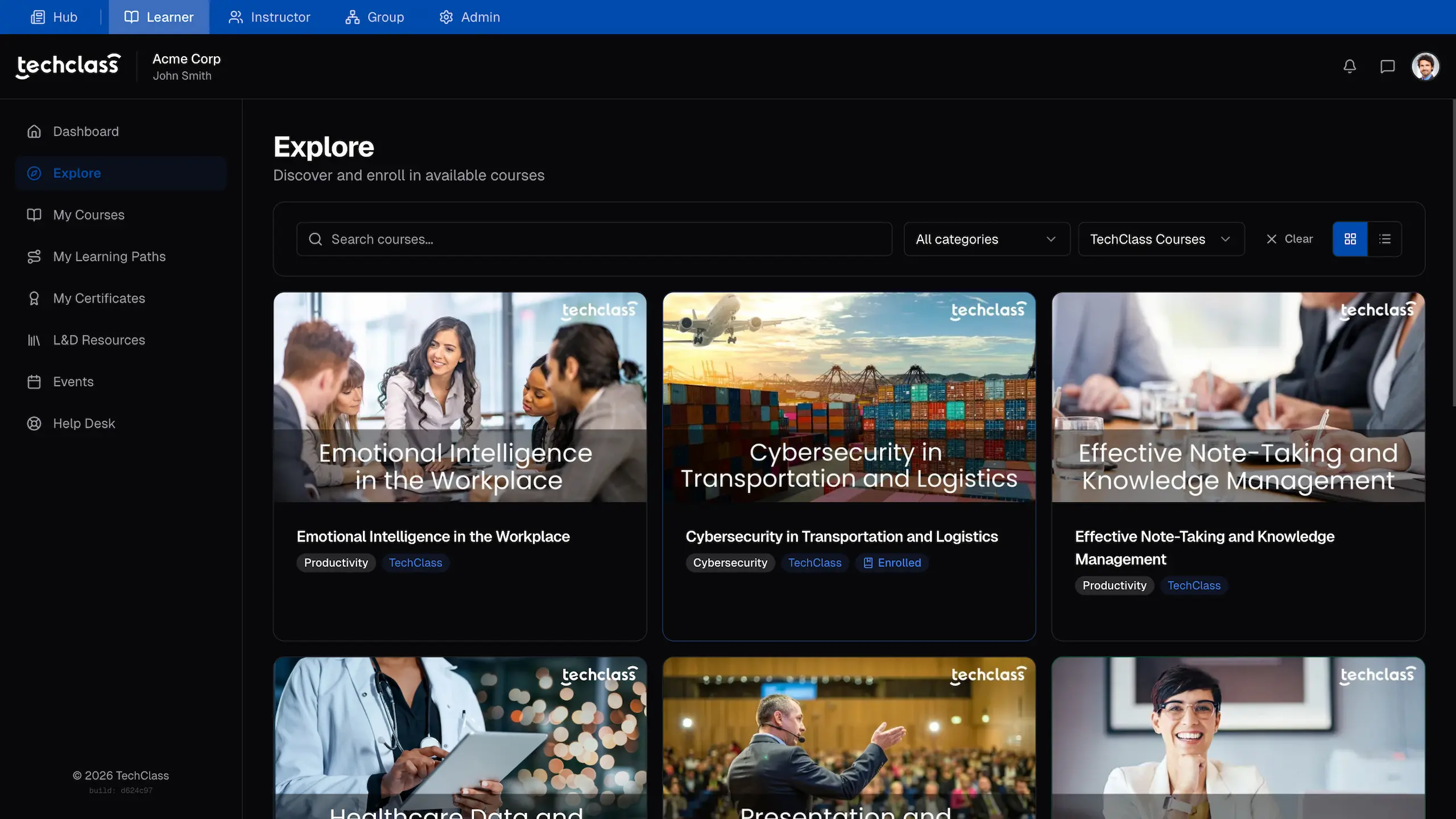Open the messages chat icon
The image size is (1456, 819).
tap(1387, 67)
